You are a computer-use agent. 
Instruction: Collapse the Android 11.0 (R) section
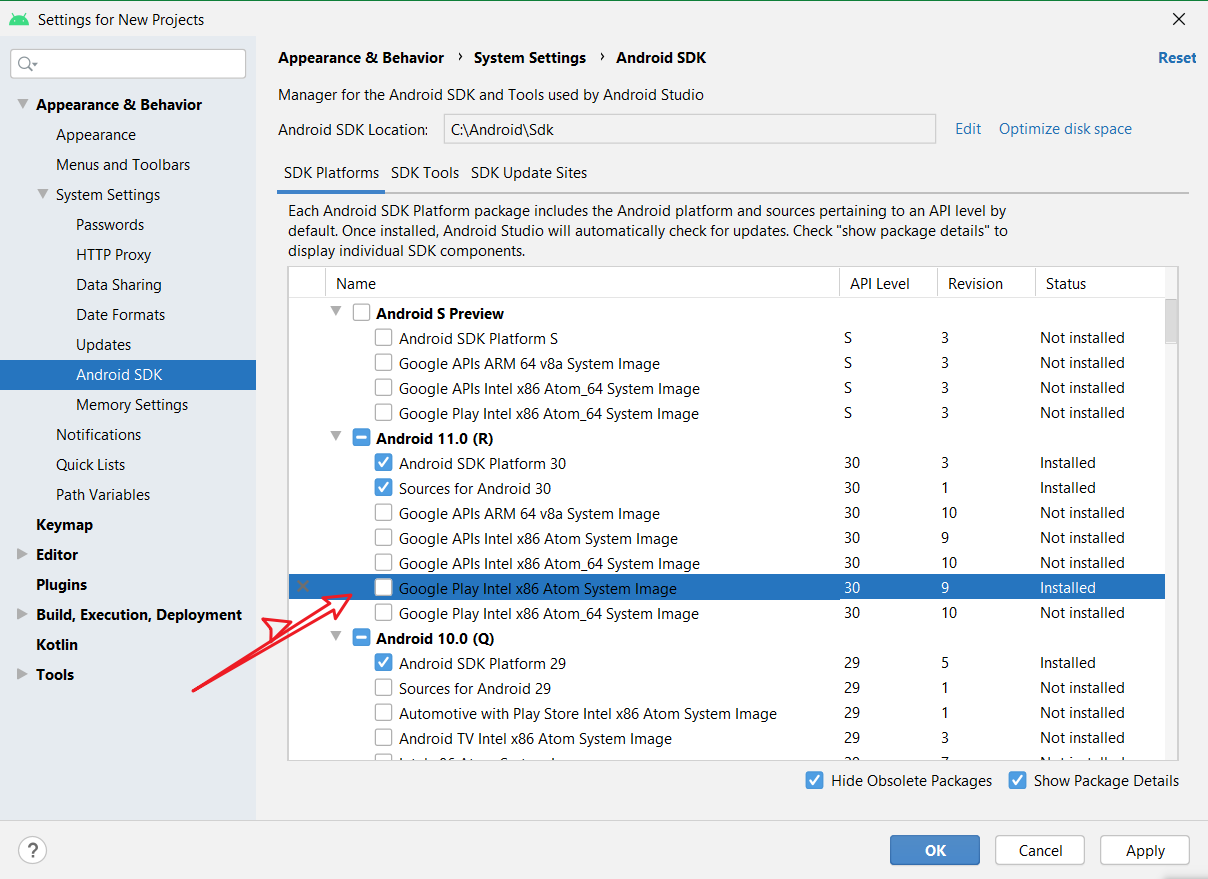[x=335, y=438]
